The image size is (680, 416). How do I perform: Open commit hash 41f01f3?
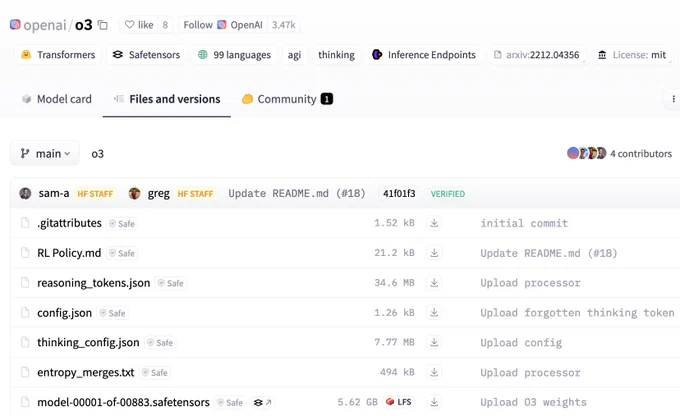coord(399,193)
